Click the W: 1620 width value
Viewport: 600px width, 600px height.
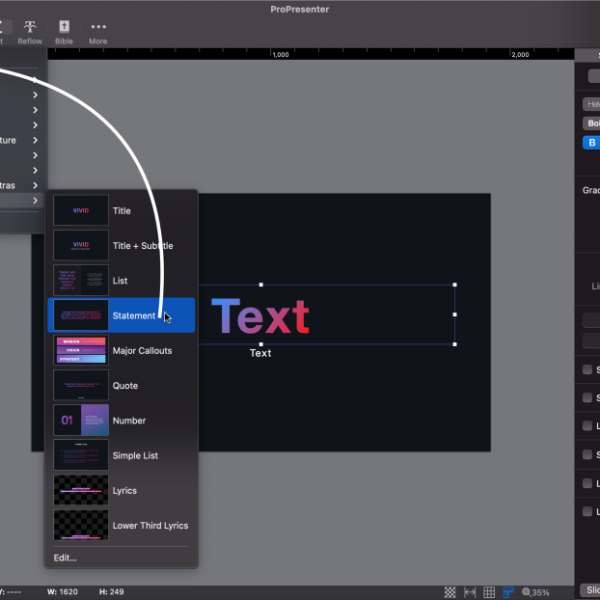click(62, 592)
